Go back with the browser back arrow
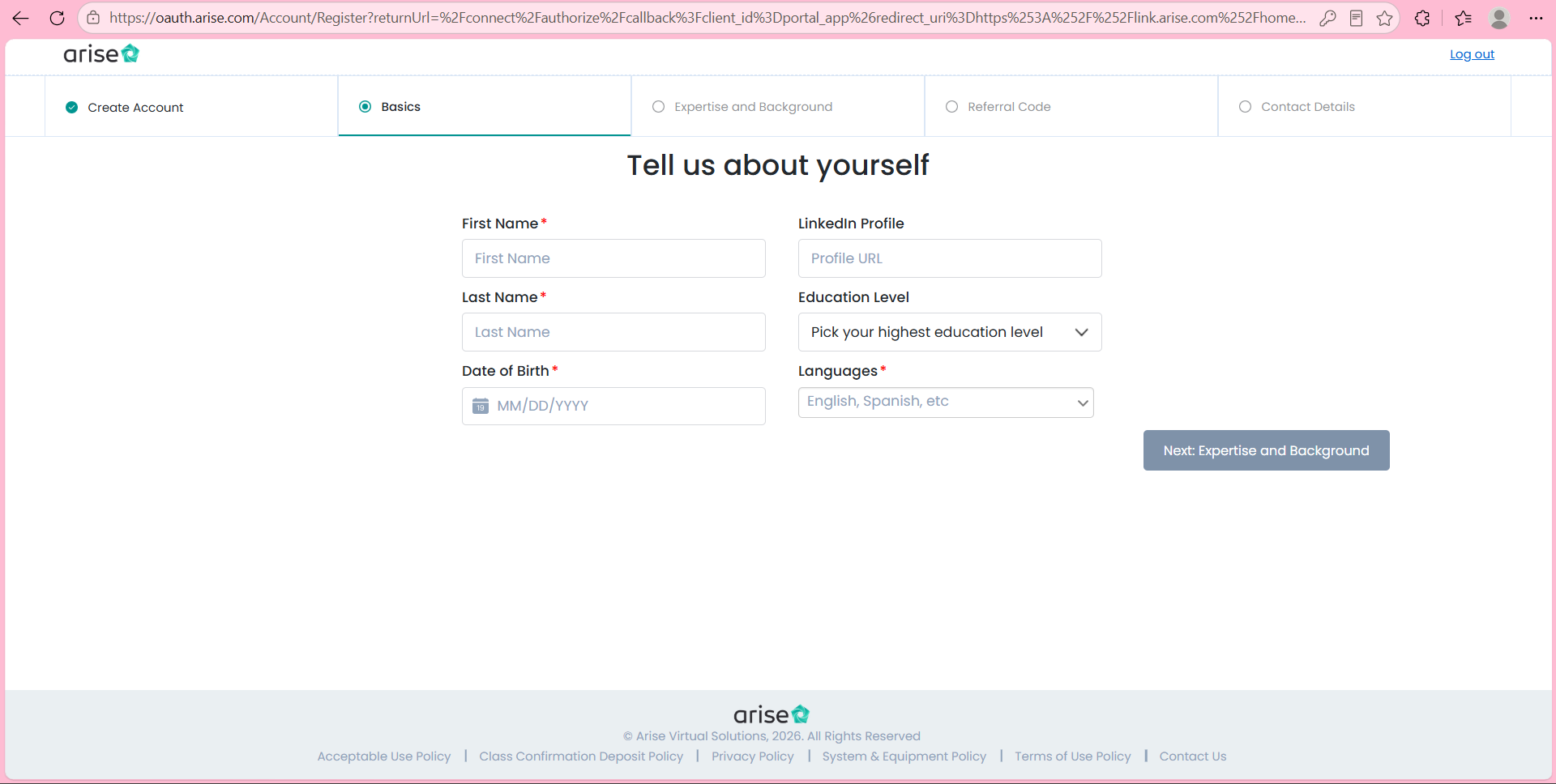Screen dimensions: 1556x784 (20, 18)
